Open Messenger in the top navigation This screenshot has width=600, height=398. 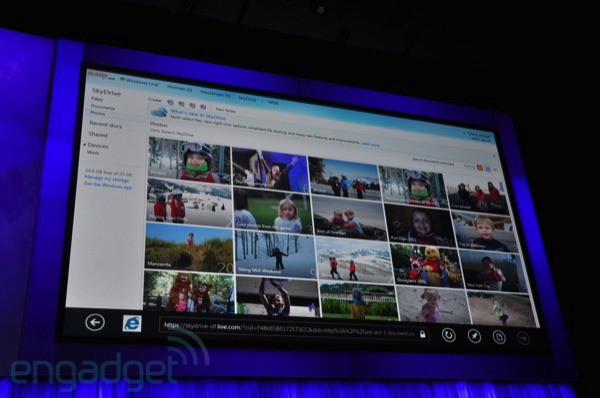pos(215,94)
